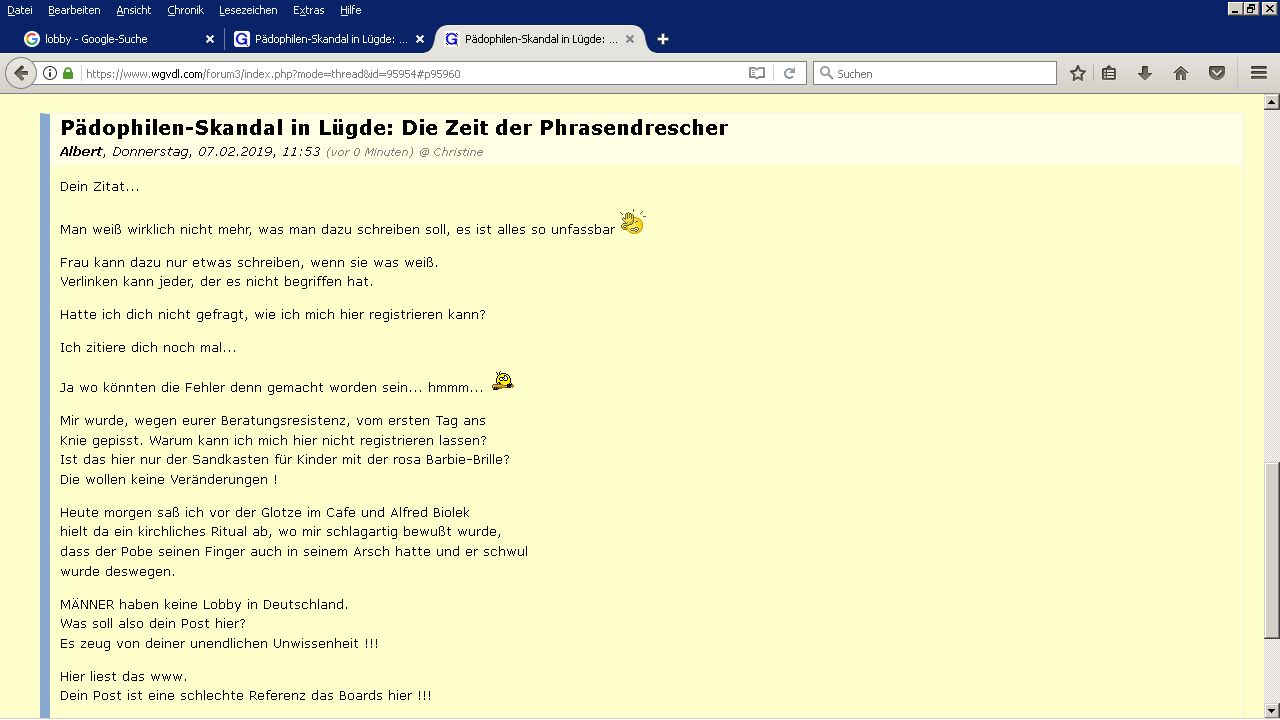Click the reload page icon

pyautogui.click(x=789, y=73)
